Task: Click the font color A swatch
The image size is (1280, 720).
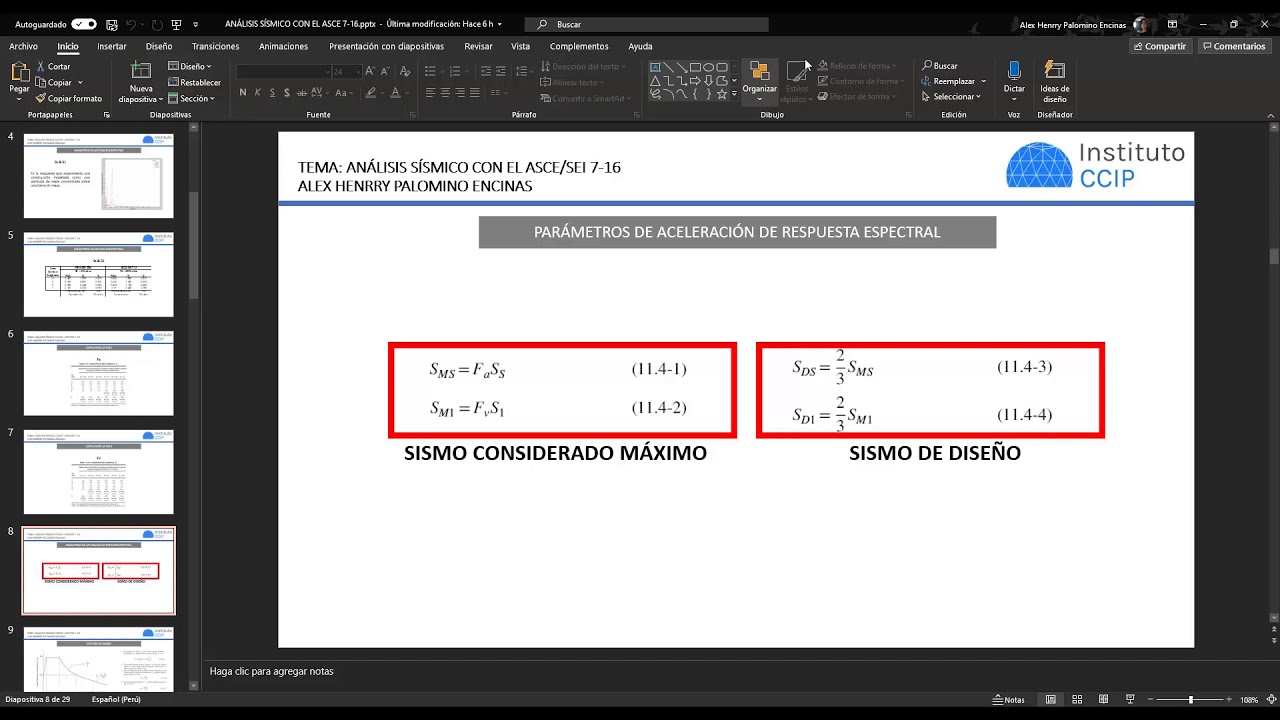Action: pyautogui.click(x=395, y=92)
